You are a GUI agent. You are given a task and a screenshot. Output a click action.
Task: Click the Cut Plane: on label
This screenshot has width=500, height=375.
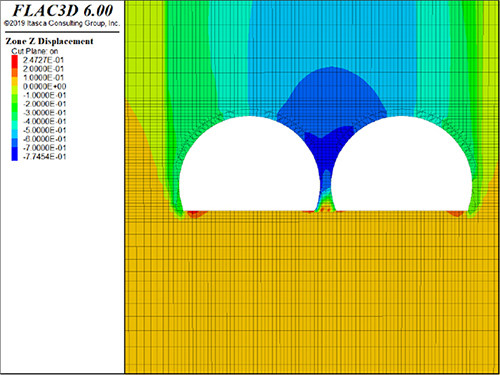point(35,51)
